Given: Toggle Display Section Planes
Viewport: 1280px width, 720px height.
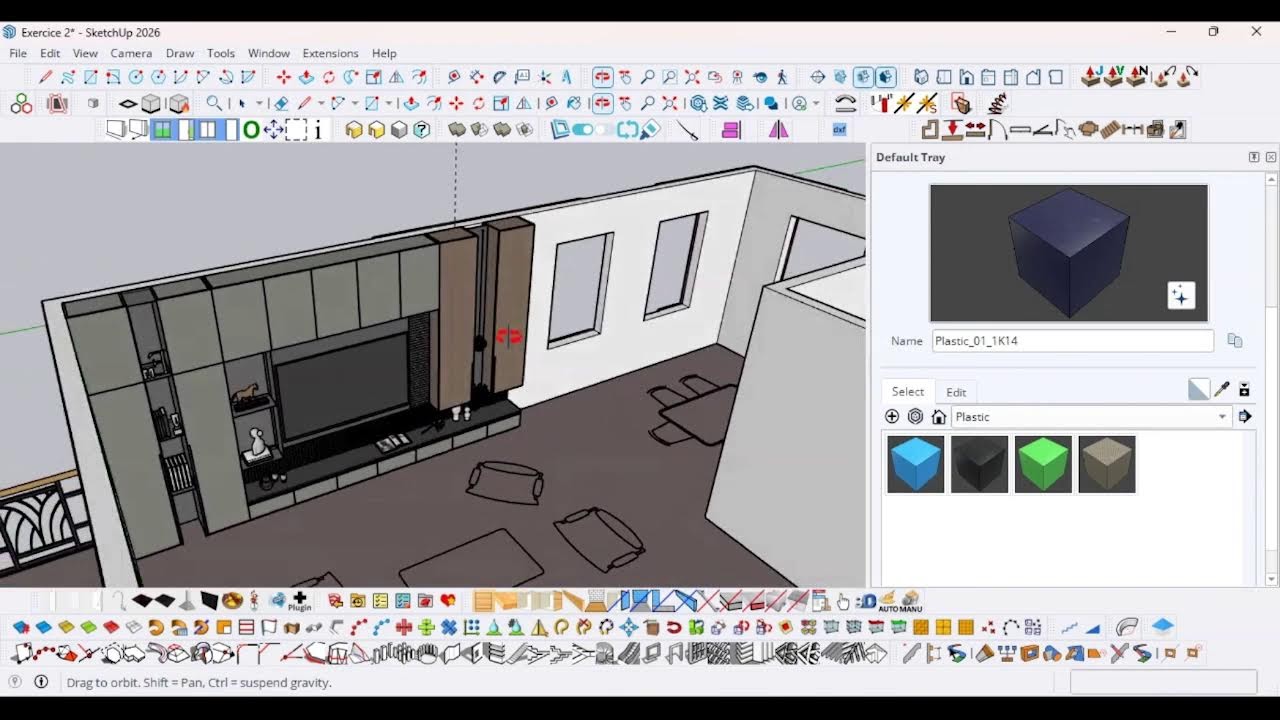Looking at the screenshot, I should pos(840,77).
